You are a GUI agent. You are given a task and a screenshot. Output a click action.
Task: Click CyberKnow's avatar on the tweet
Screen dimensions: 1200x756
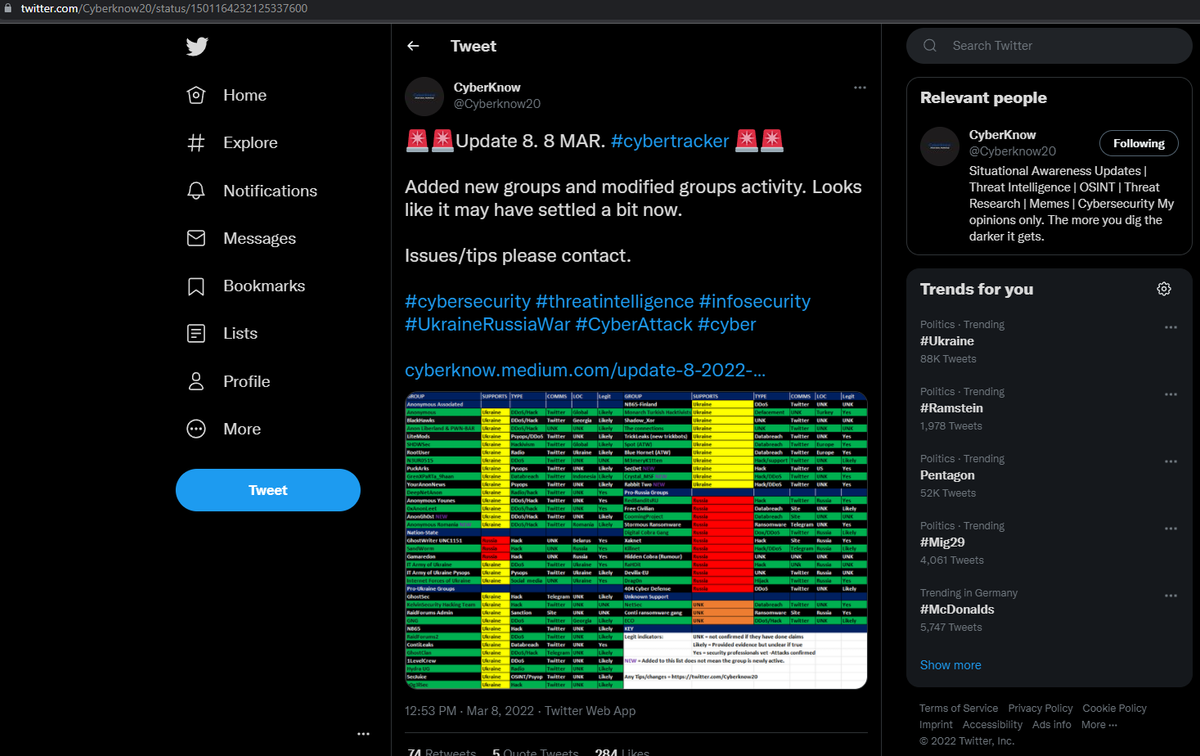[x=424, y=96]
